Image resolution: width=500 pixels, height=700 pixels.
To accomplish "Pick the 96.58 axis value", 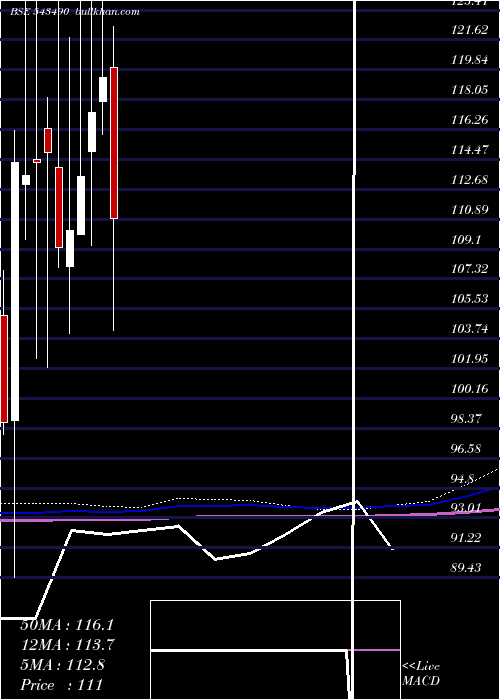I will coord(466,448).
